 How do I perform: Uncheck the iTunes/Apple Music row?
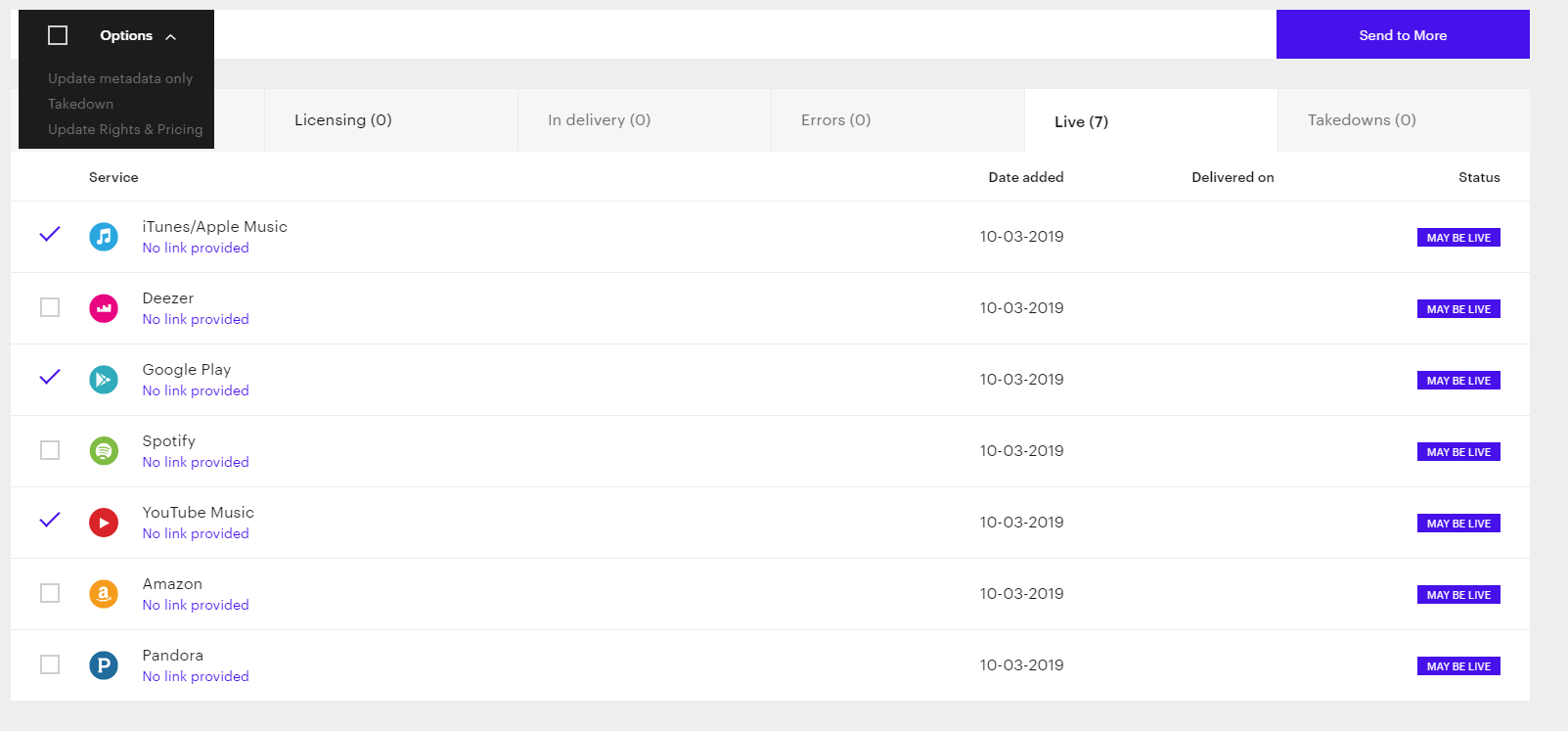tap(50, 234)
